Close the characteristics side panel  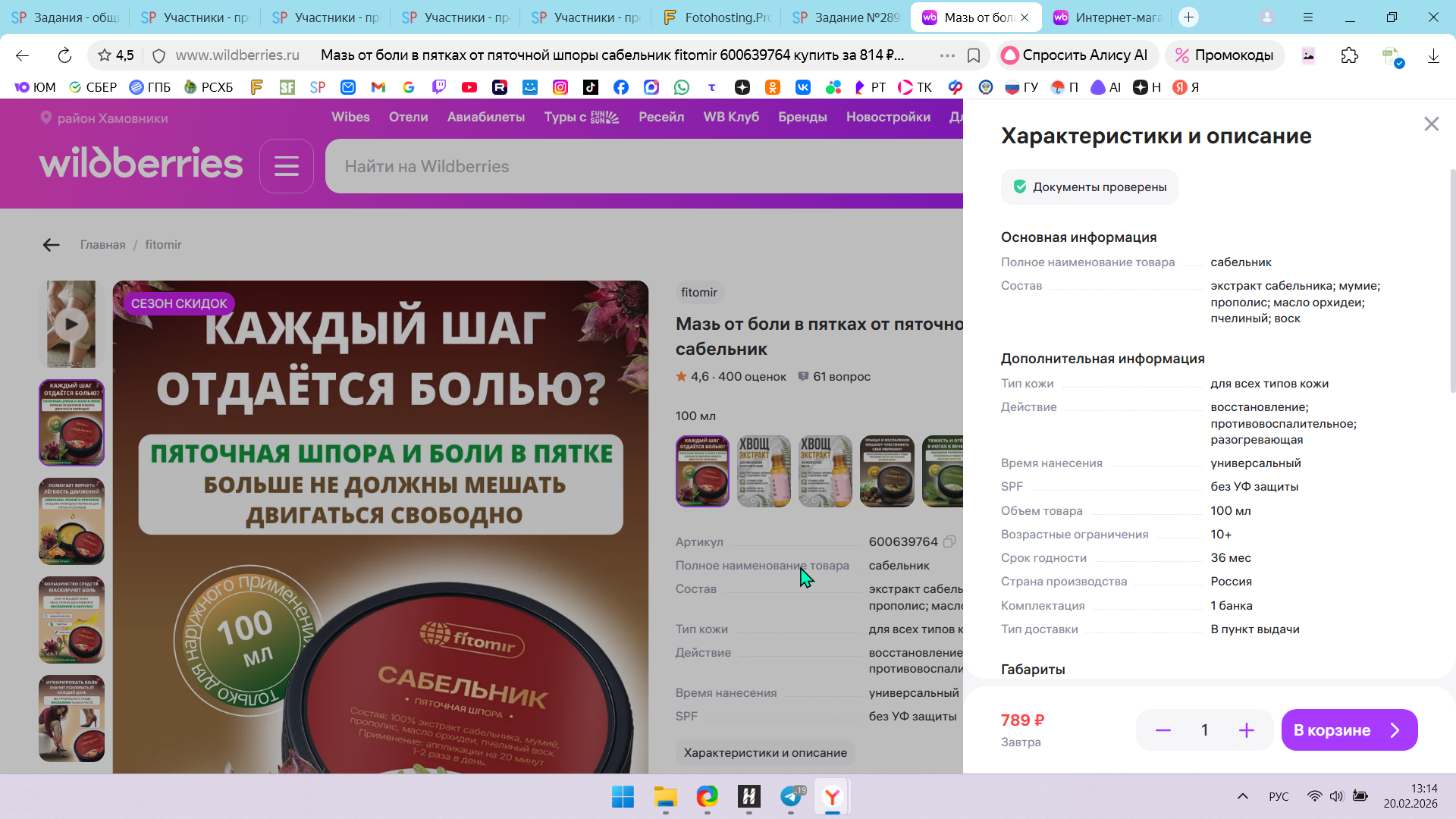click(1431, 124)
